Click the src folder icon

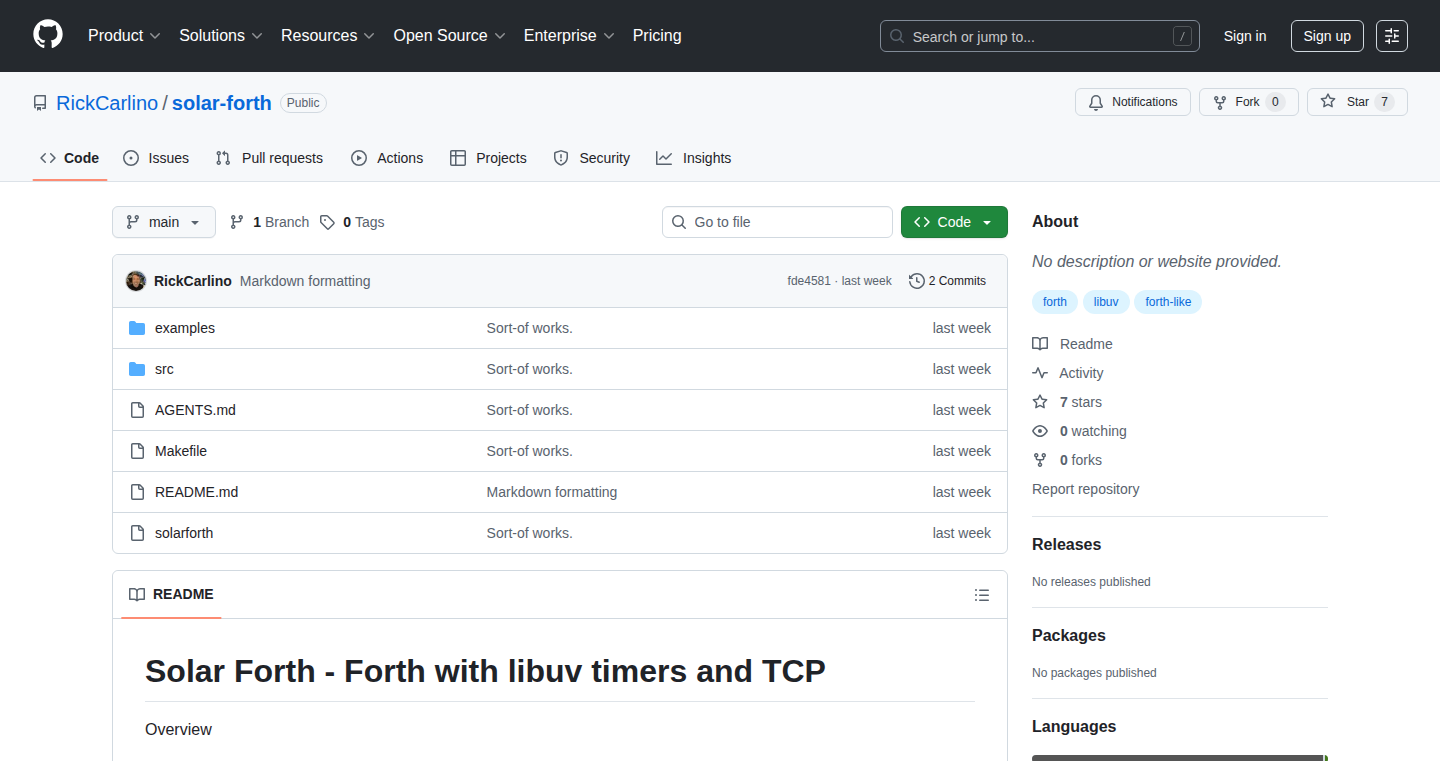pyautogui.click(x=137, y=369)
